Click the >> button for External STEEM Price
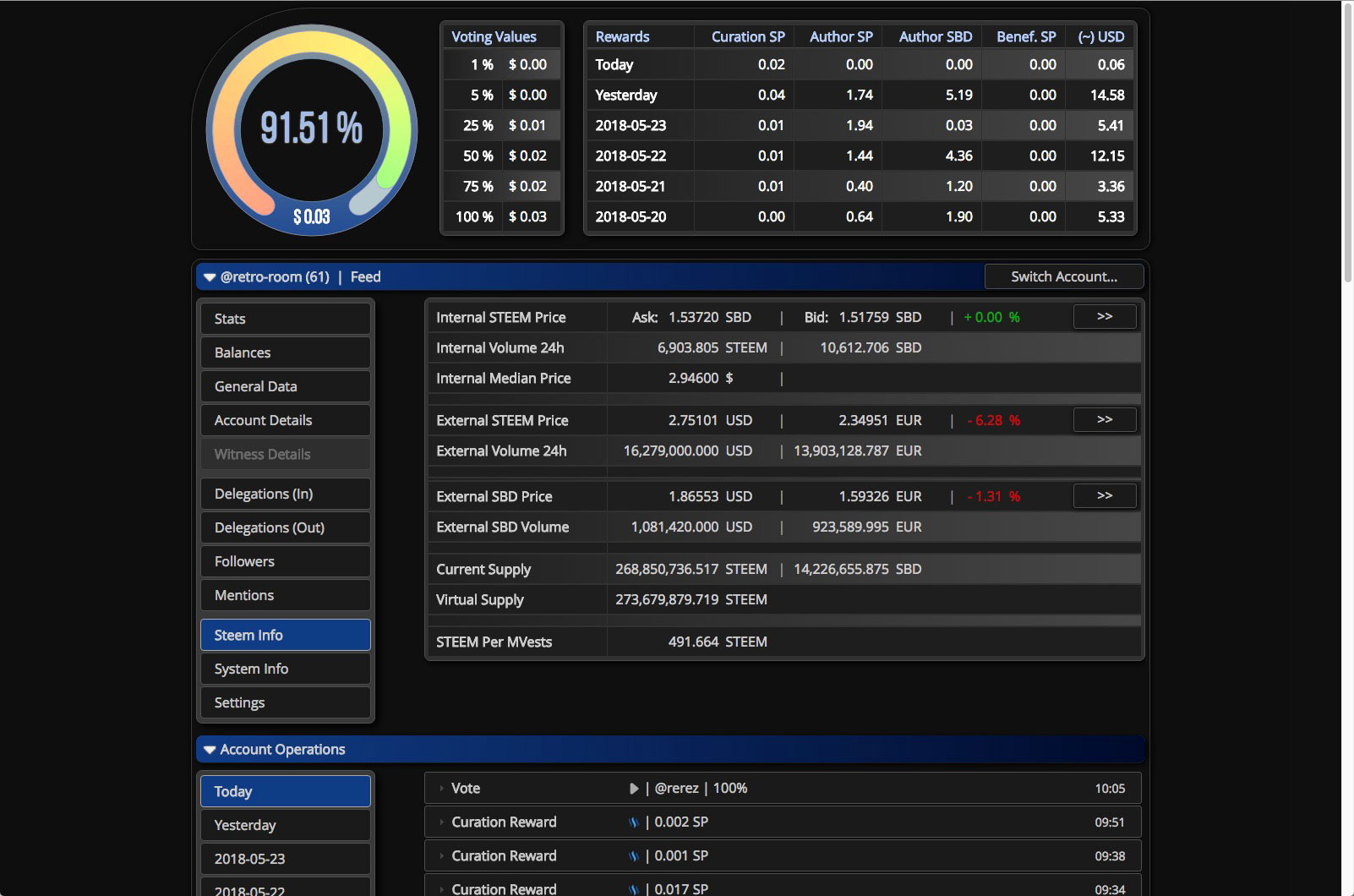The image size is (1354, 896). tap(1105, 420)
